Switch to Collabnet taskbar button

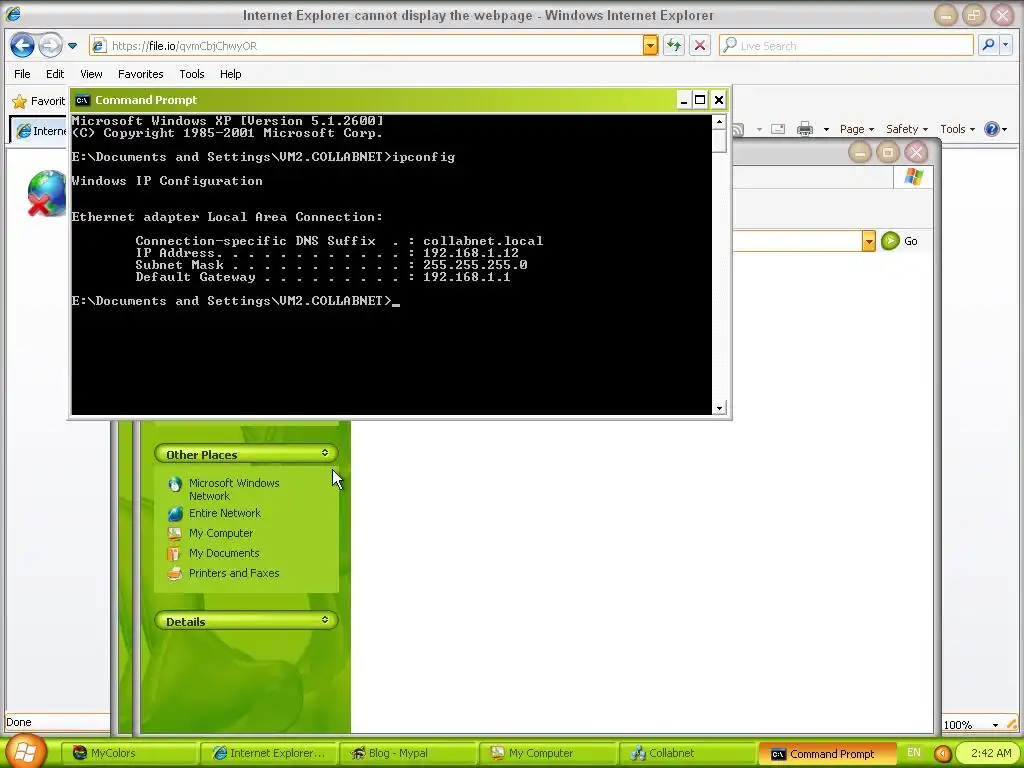pos(686,753)
